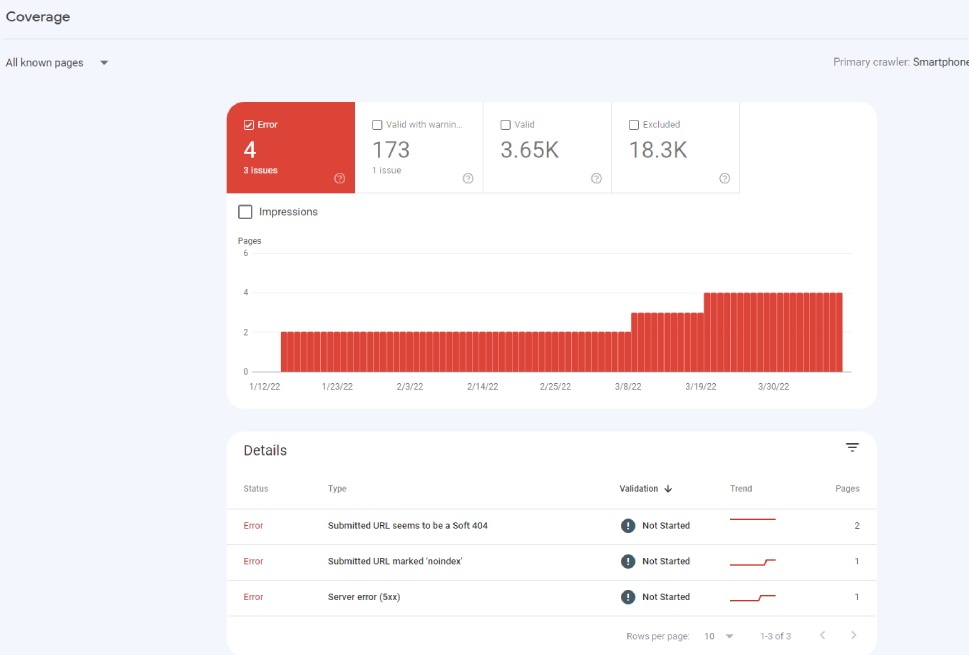Expand the Rows per page dropdown
The height and width of the screenshot is (655, 969).
(x=718, y=636)
